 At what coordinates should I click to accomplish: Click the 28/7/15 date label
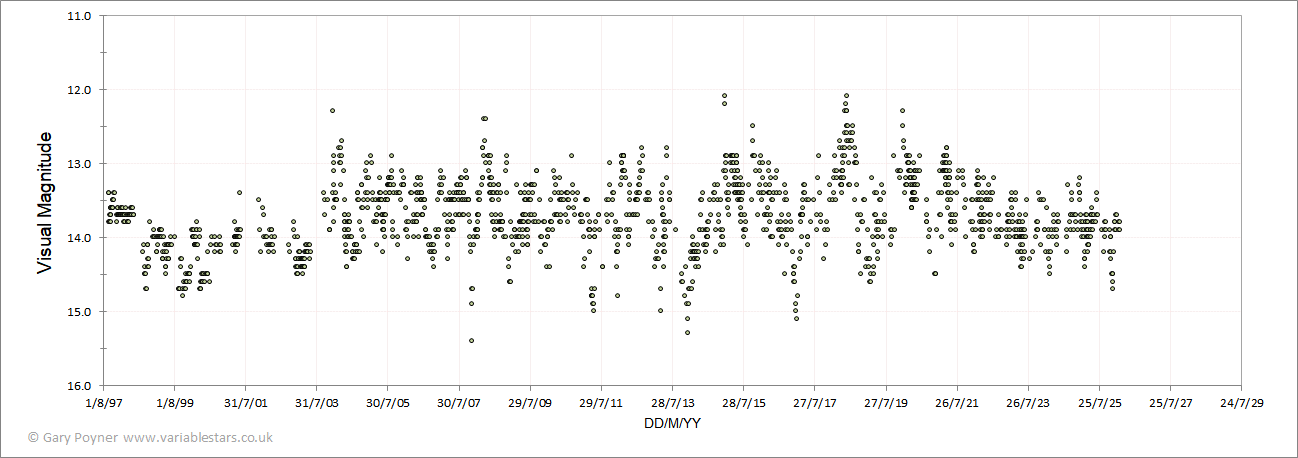pos(743,403)
